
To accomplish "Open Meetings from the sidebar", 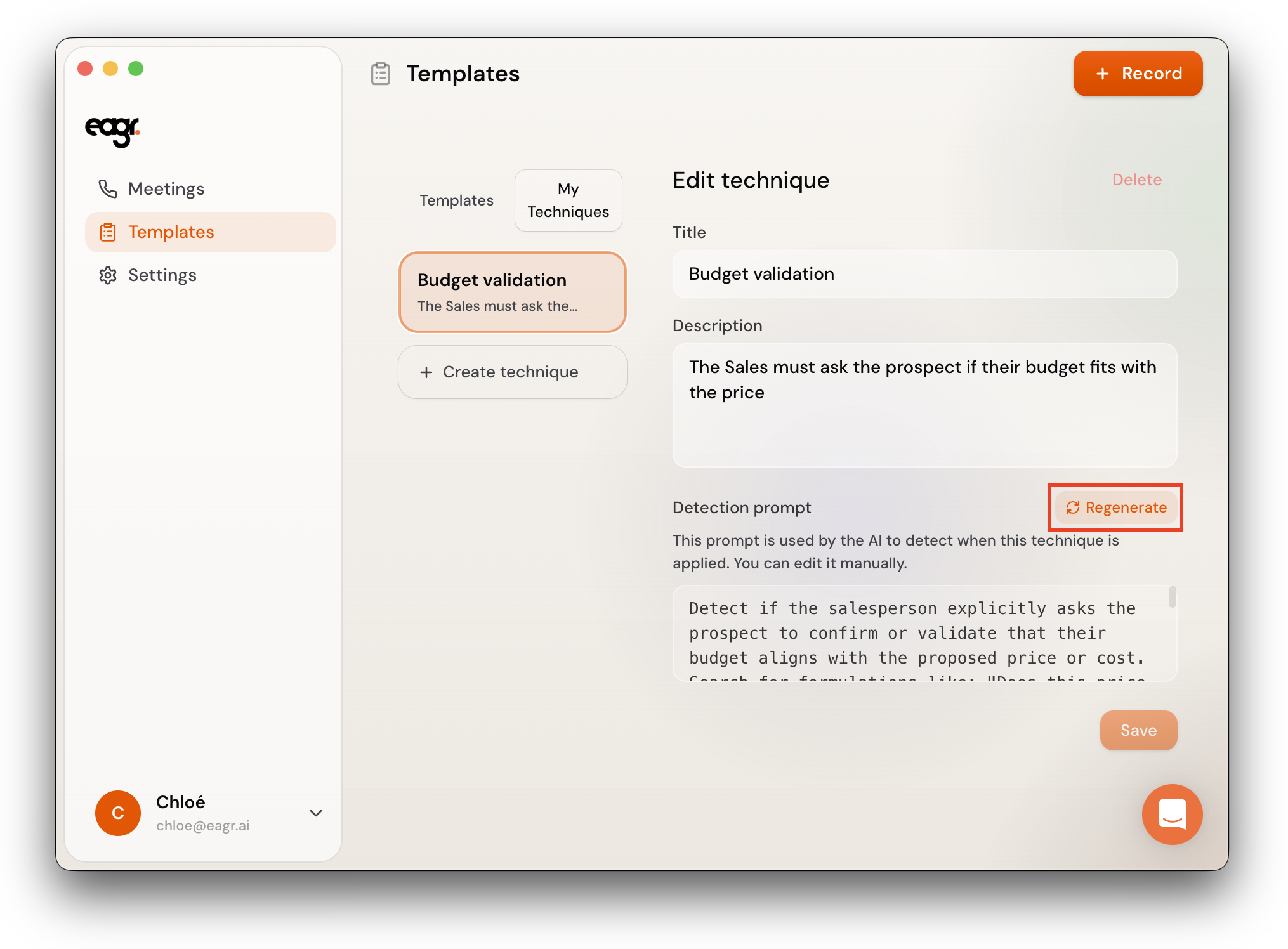I will click(x=166, y=189).
